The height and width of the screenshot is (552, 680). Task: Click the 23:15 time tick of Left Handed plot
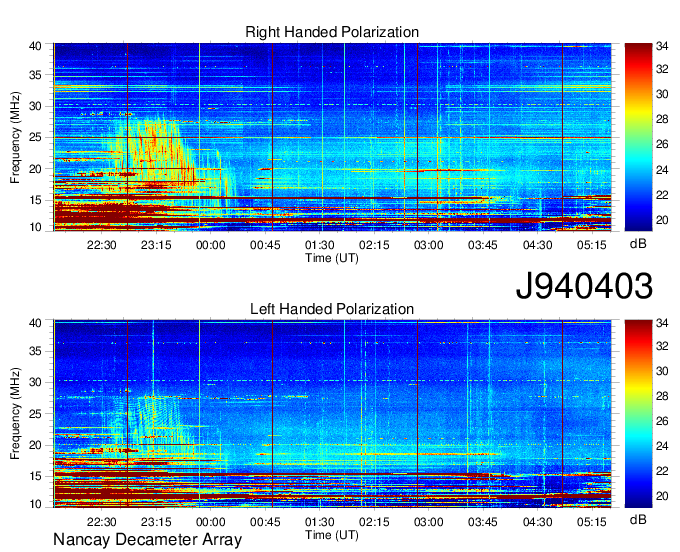(x=156, y=522)
